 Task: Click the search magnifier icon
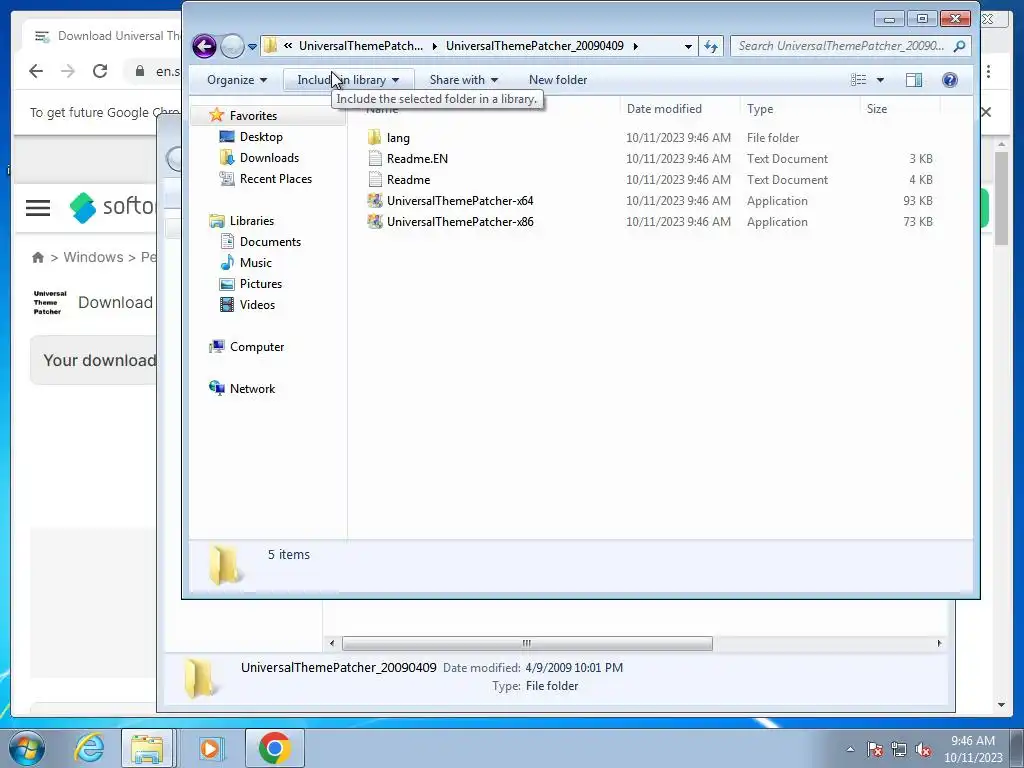pyautogui.click(x=959, y=46)
